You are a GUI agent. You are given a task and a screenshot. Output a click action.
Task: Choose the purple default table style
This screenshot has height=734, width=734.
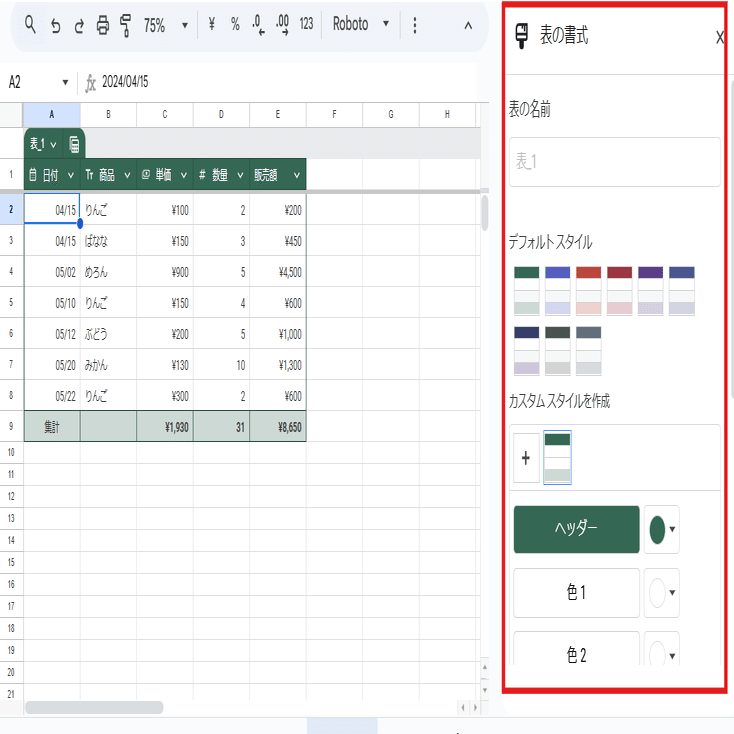(651, 290)
